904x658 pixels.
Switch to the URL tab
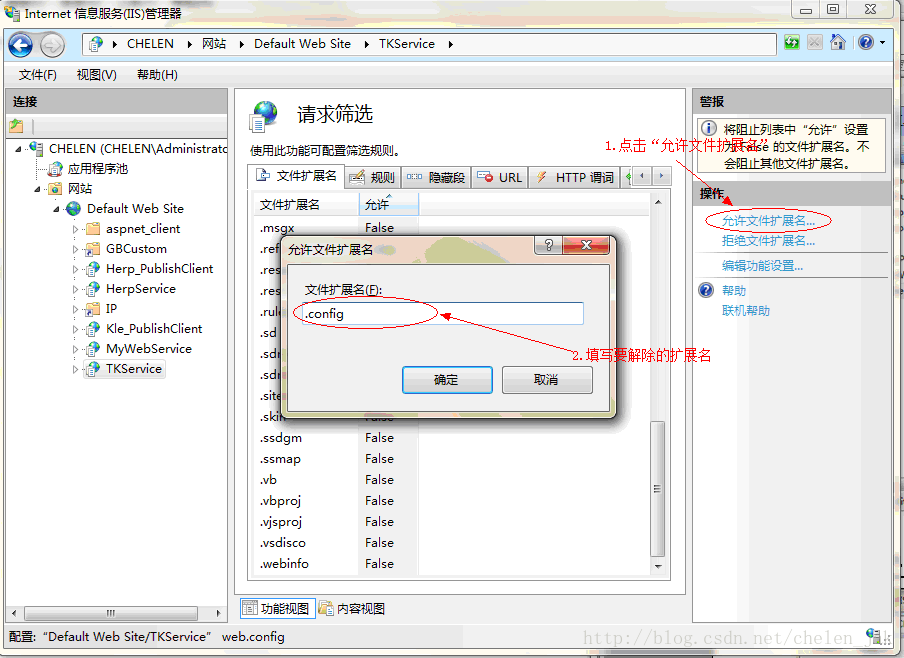tap(500, 177)
